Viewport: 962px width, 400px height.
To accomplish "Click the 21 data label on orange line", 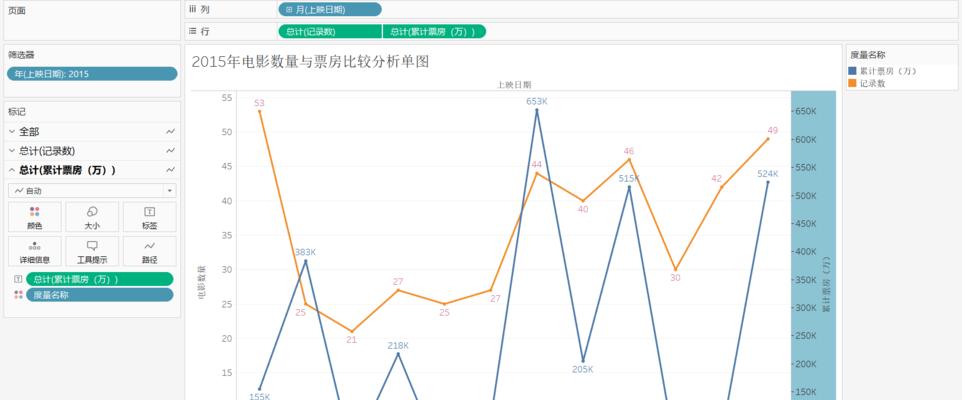I will (352, 339).
